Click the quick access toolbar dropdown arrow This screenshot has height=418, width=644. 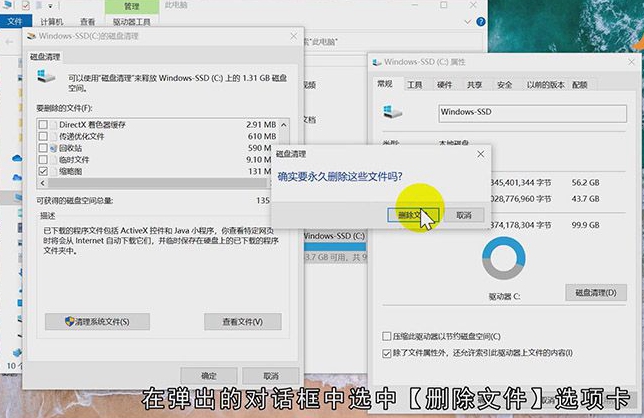pos(50,6)
